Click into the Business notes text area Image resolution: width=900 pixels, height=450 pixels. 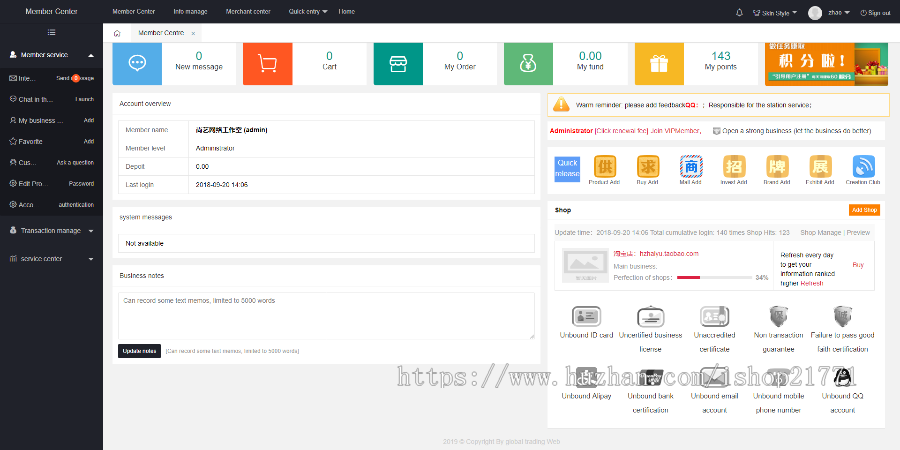point(326,315)
